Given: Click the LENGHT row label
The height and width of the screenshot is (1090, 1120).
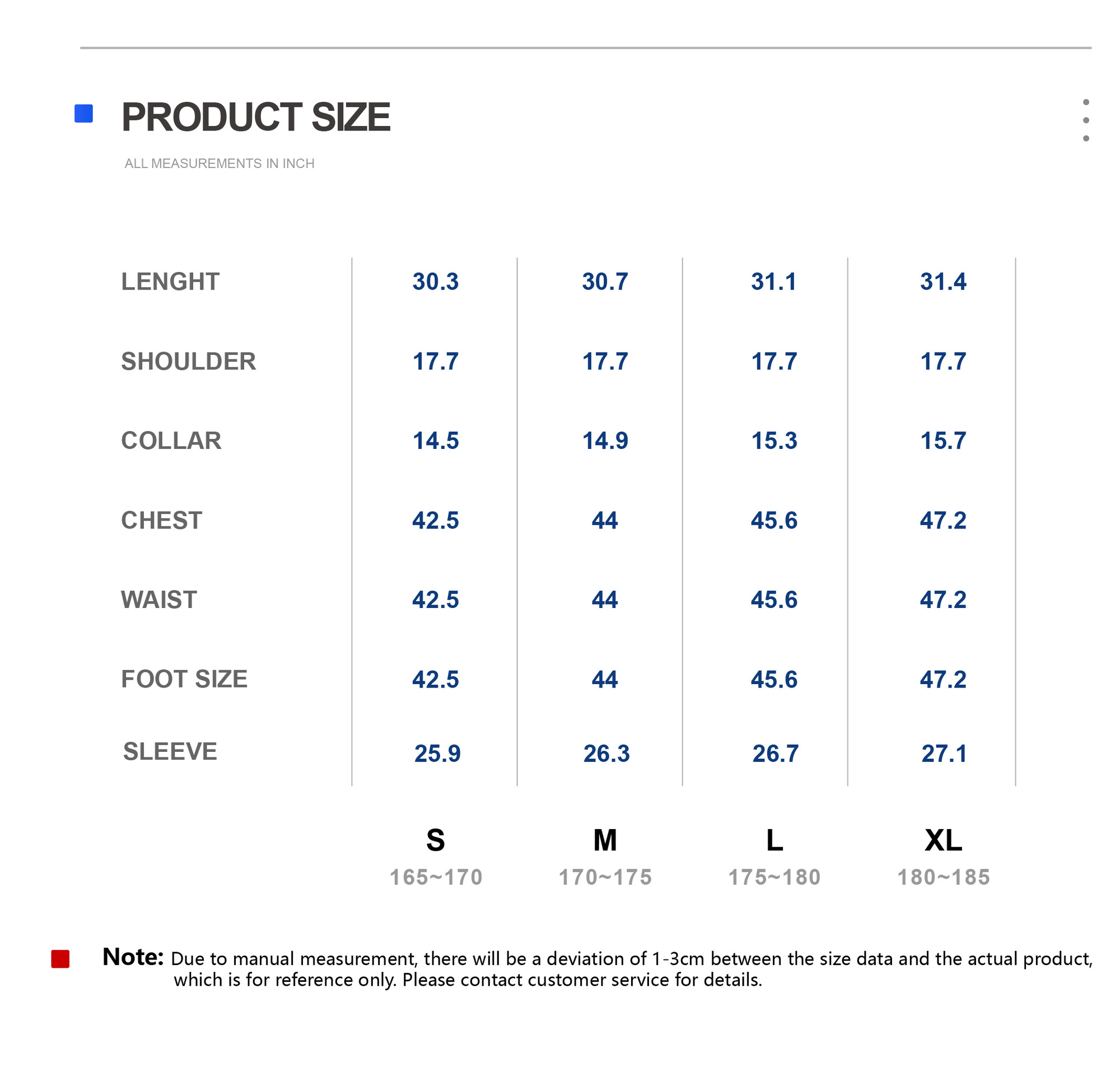Looking at the screenshot, I should point(170,282).
